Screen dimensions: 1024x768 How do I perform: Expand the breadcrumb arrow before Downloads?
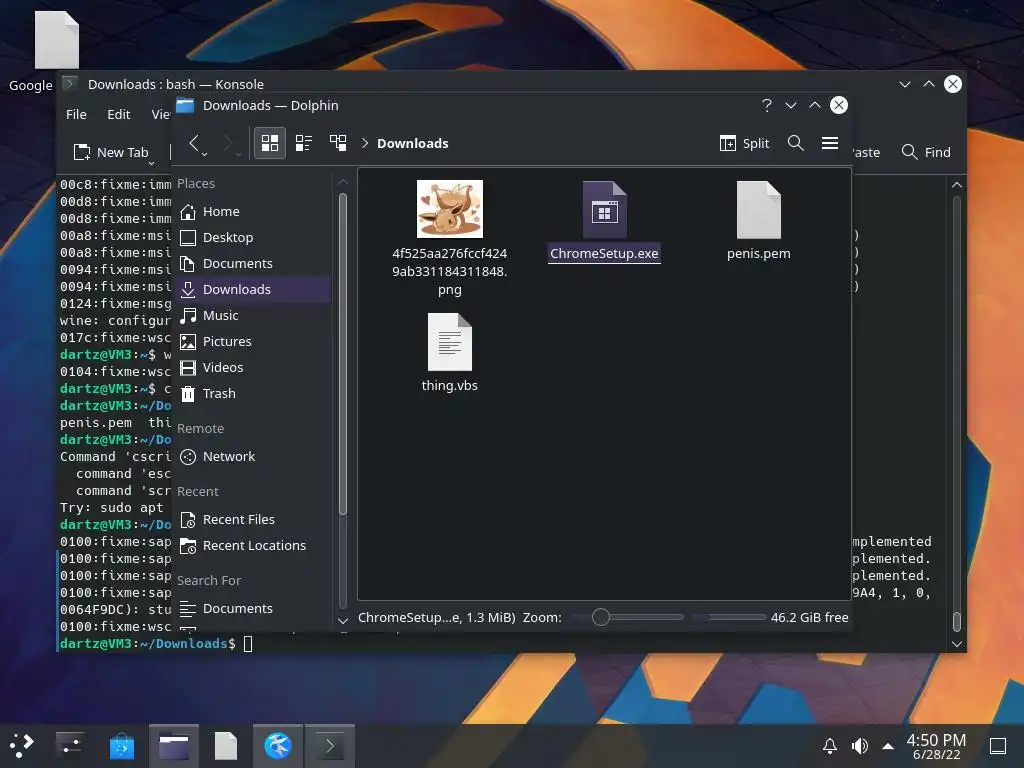(365, 143)
